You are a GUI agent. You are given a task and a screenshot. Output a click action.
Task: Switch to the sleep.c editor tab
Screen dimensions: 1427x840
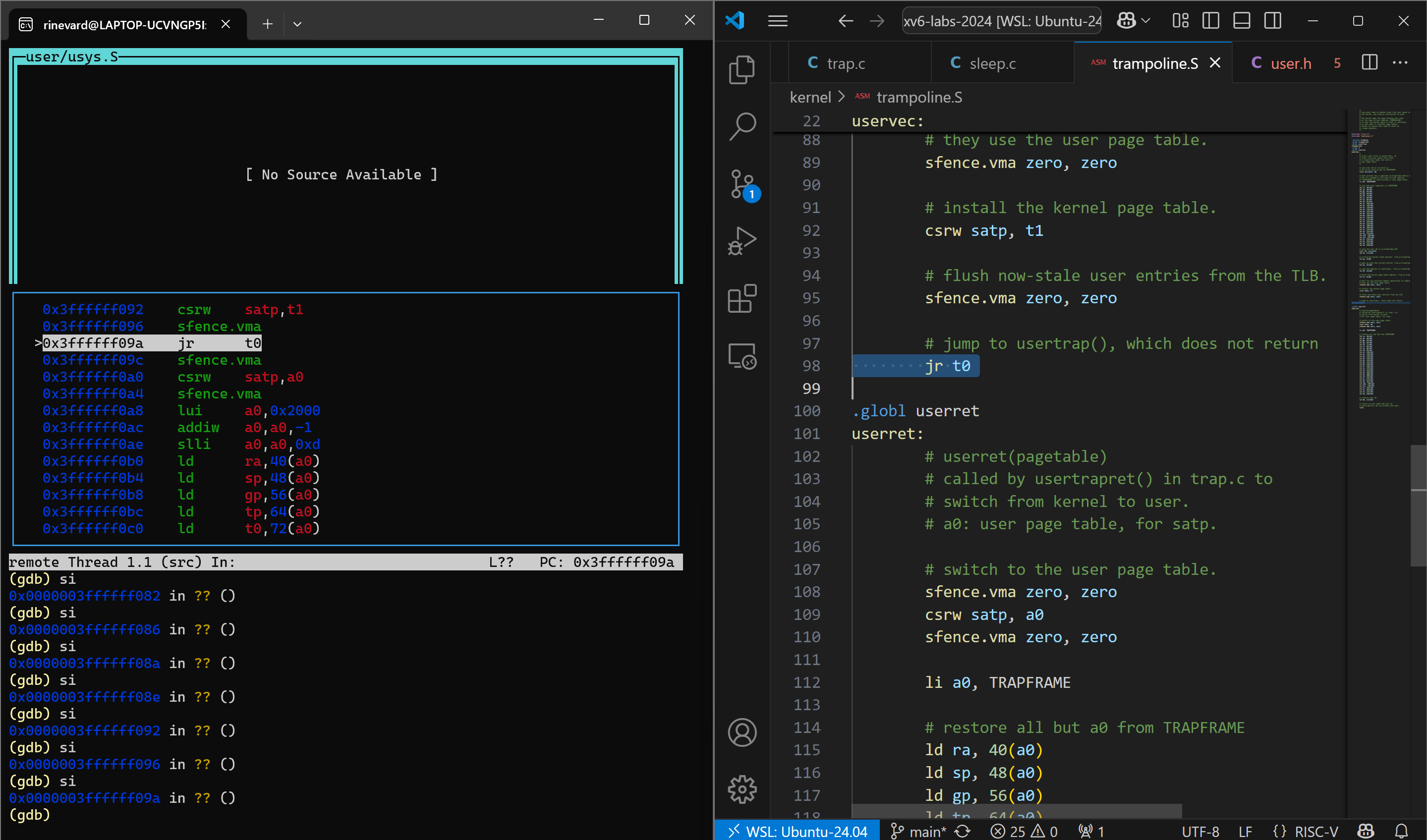(992, 63)
